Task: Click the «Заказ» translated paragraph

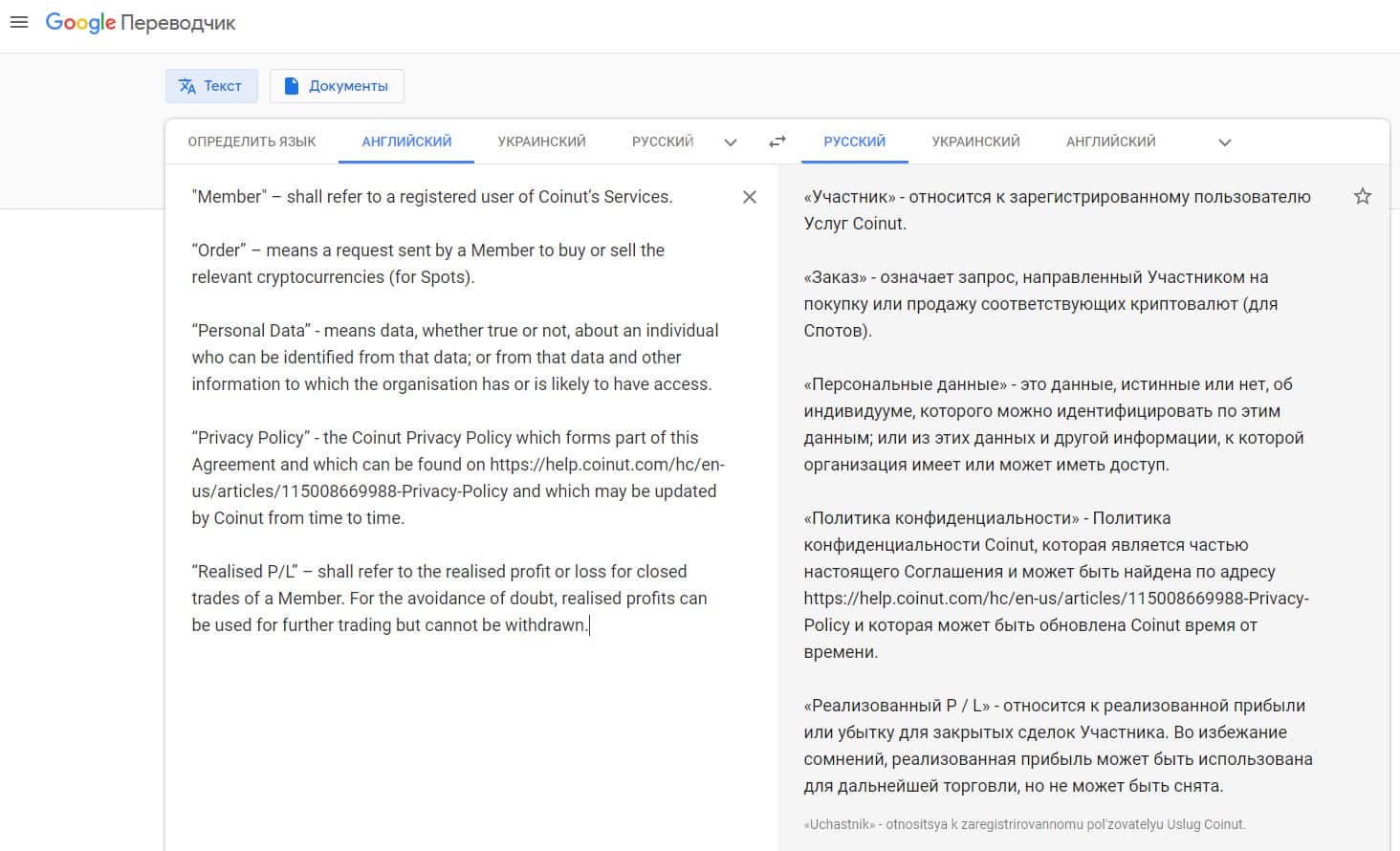Action: (x=1041, y=304)
